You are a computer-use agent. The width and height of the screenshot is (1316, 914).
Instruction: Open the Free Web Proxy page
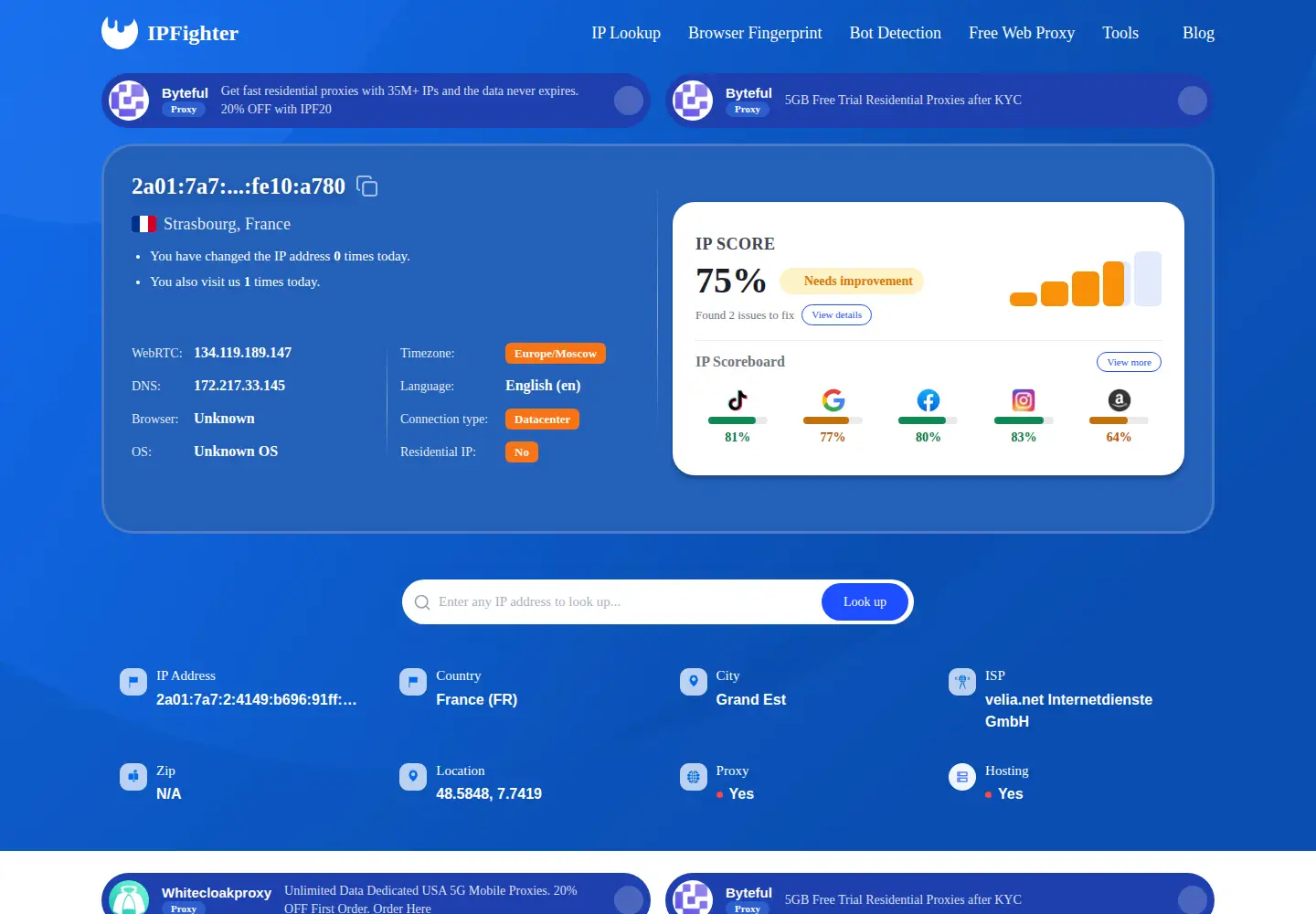[x=1022, y=33]
